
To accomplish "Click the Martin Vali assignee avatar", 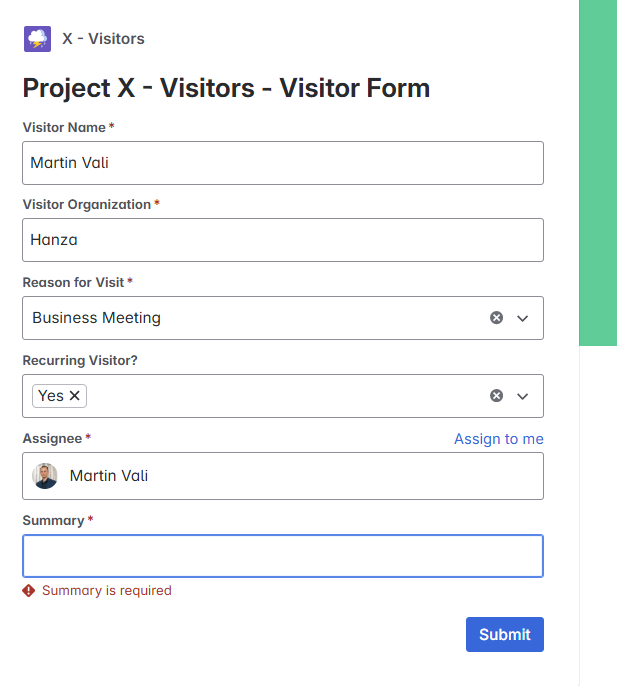I will pos(45,476).
